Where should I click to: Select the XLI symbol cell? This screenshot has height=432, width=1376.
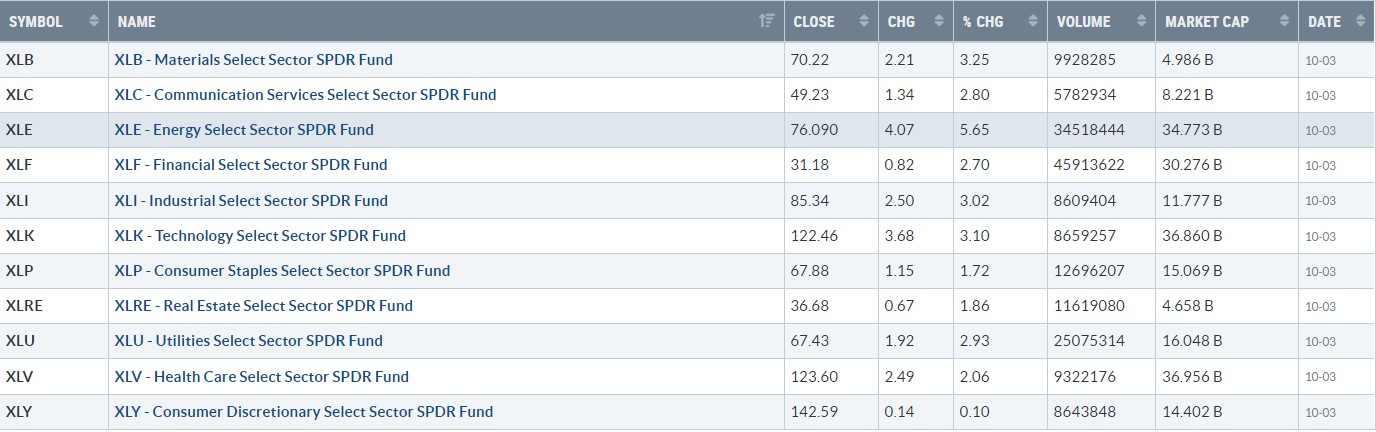click(x=54, y=201)
